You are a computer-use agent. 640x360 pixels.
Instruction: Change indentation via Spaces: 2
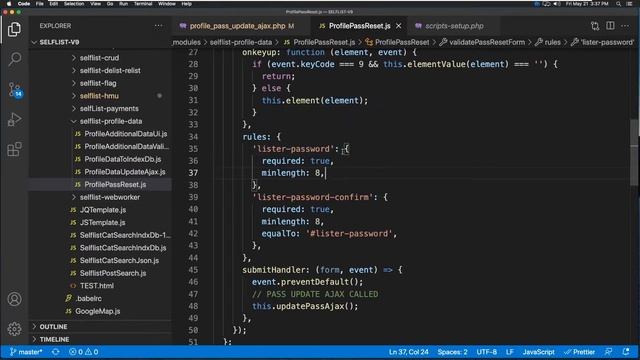[x=452, y=352]
